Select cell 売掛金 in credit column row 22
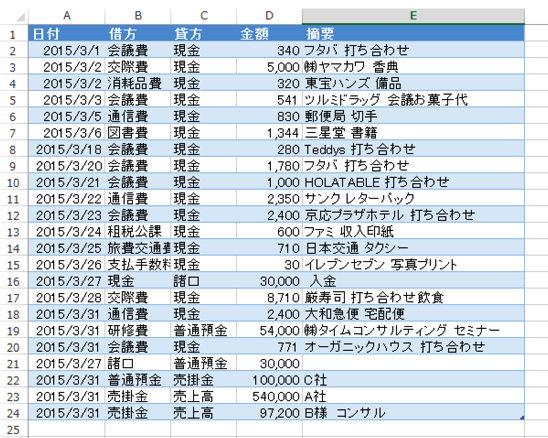Screen dimensions: 548x438 (203, 380)
